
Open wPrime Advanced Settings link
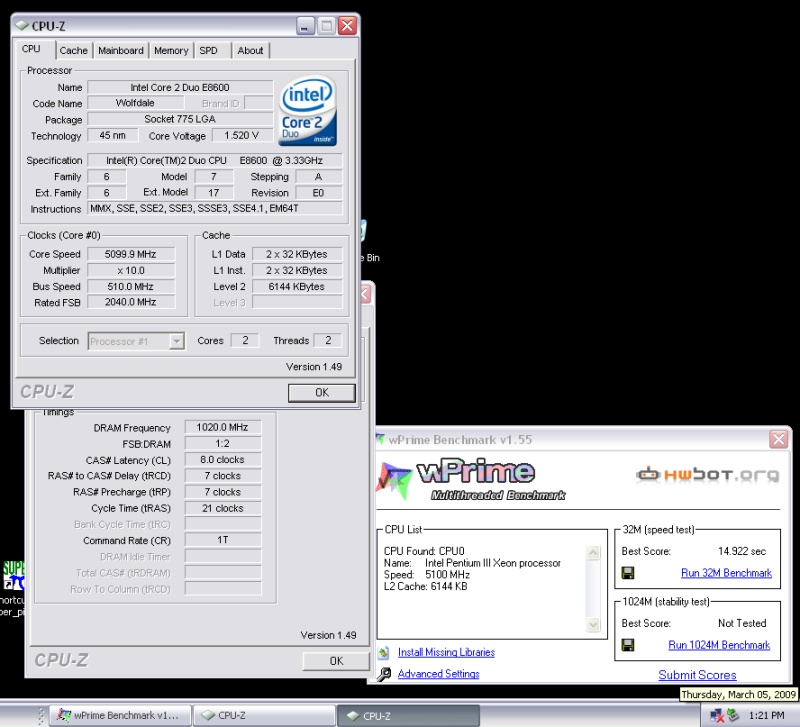438,674
